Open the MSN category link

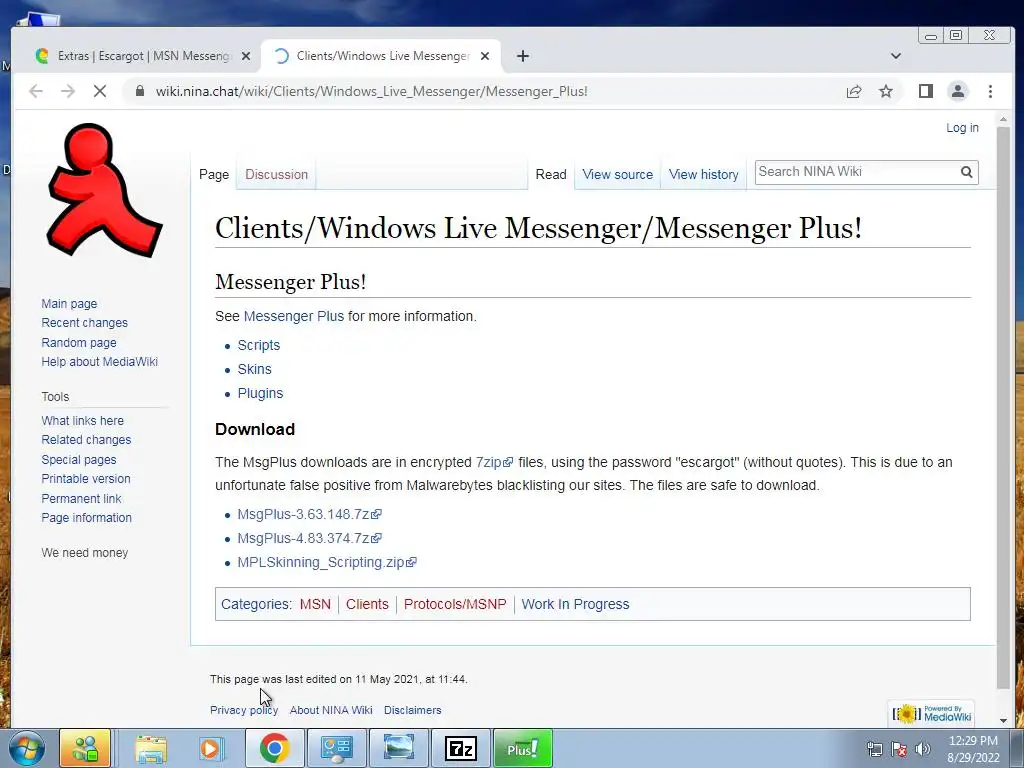315,604
